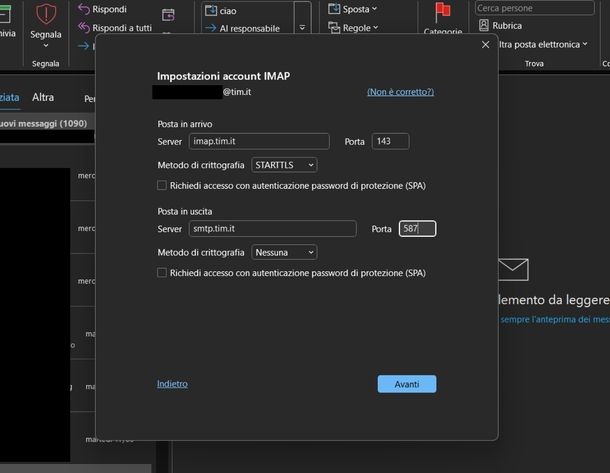Switch to the Evidenziata inbox tab

coord(9,97)
